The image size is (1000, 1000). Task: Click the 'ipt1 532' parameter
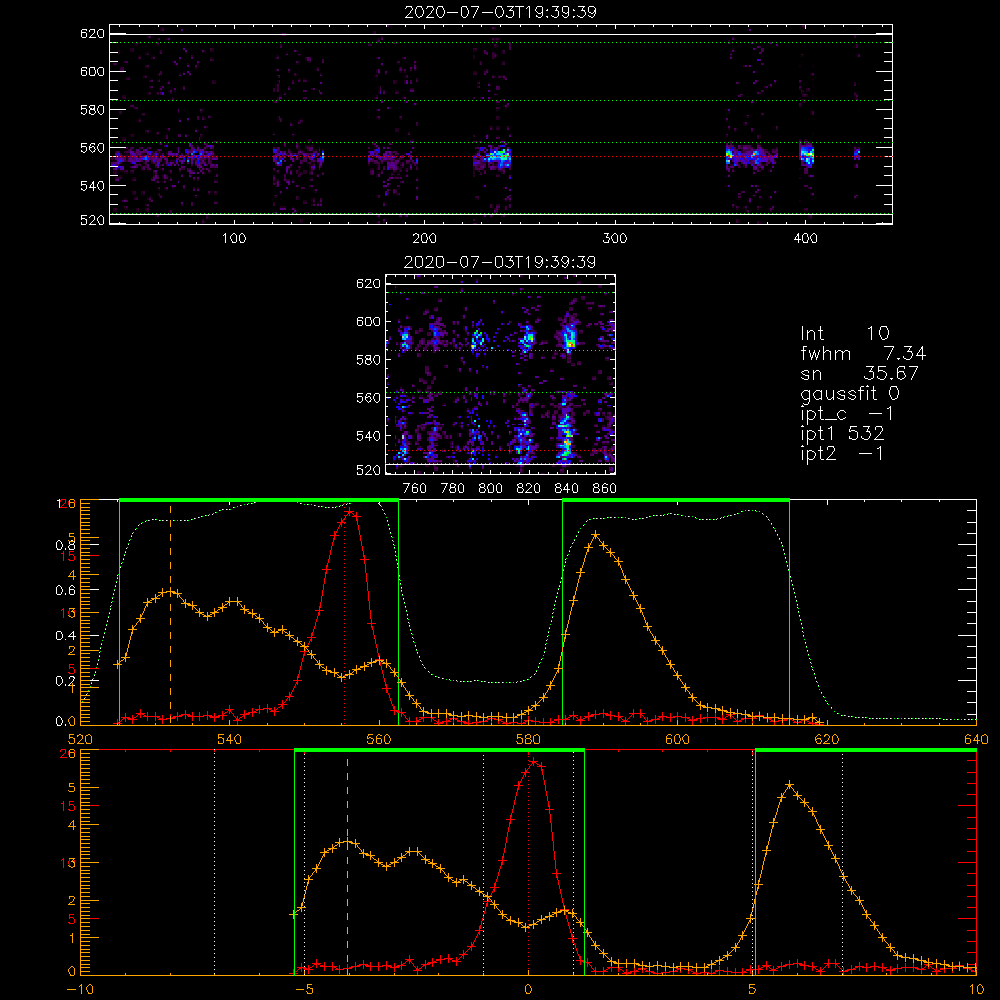coord(842,434)
